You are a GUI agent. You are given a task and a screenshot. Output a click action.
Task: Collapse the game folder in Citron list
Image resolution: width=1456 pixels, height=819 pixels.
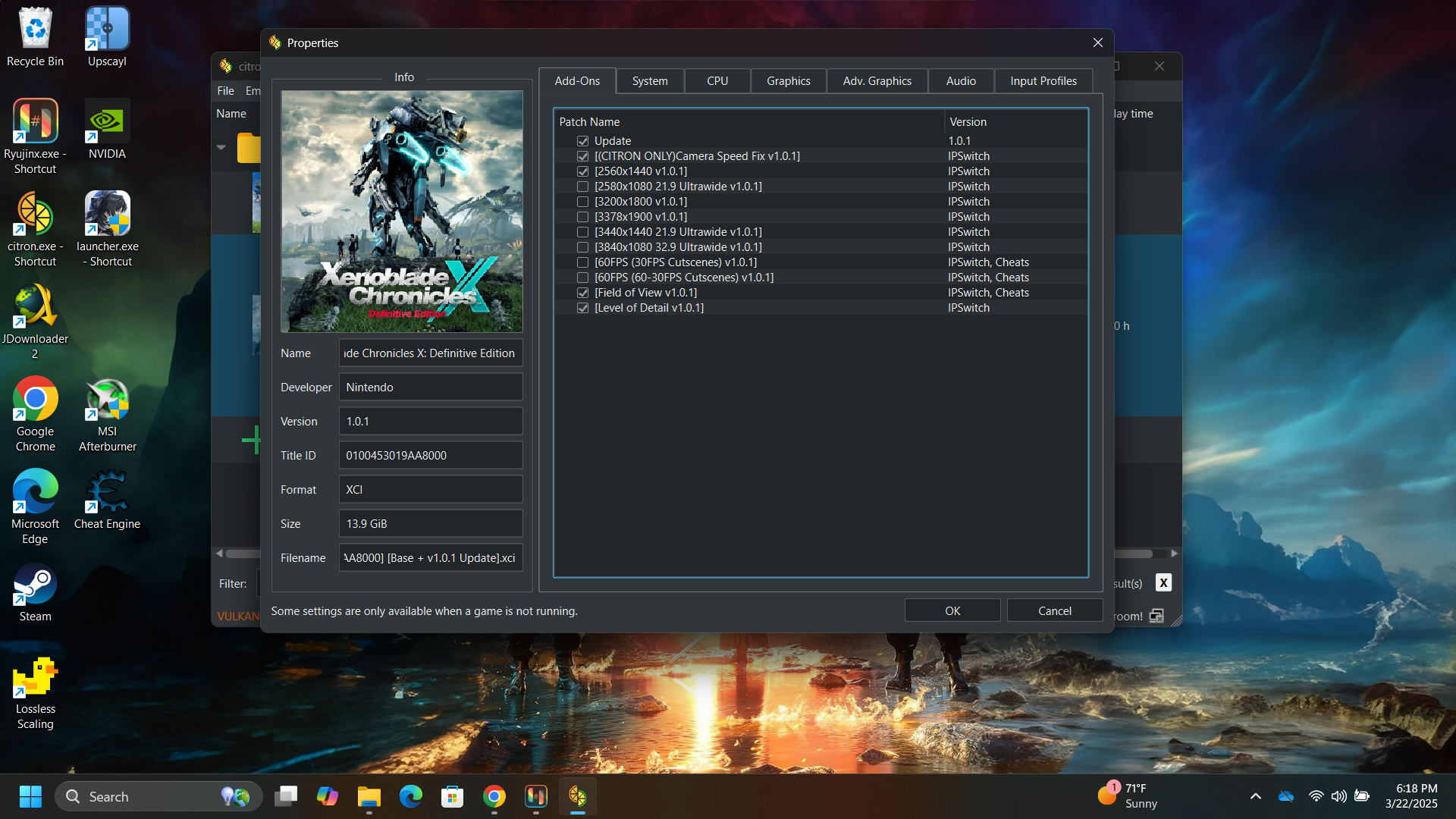click(x=221, y=147)
